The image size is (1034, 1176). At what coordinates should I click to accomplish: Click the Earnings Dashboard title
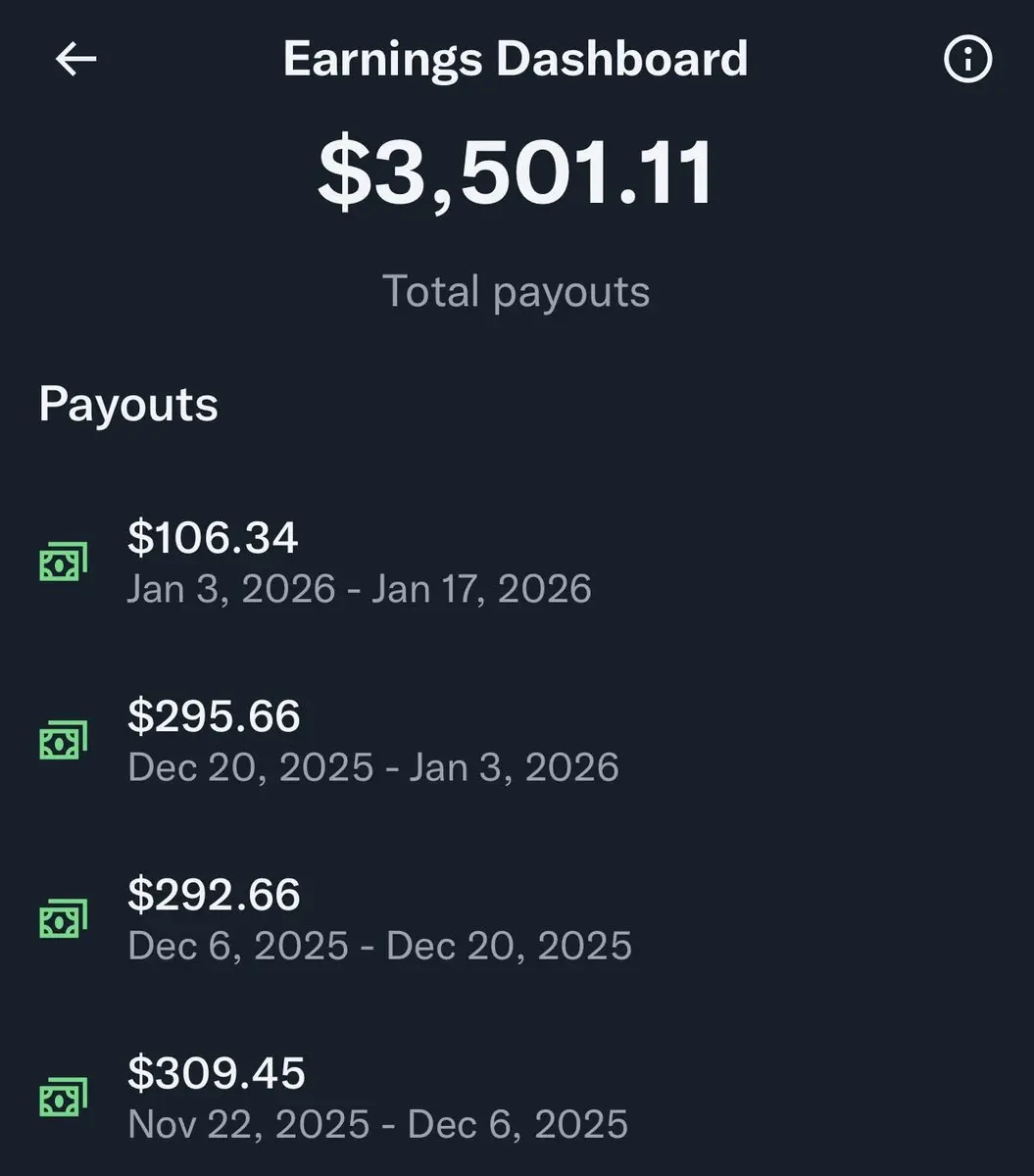point(516,59)
